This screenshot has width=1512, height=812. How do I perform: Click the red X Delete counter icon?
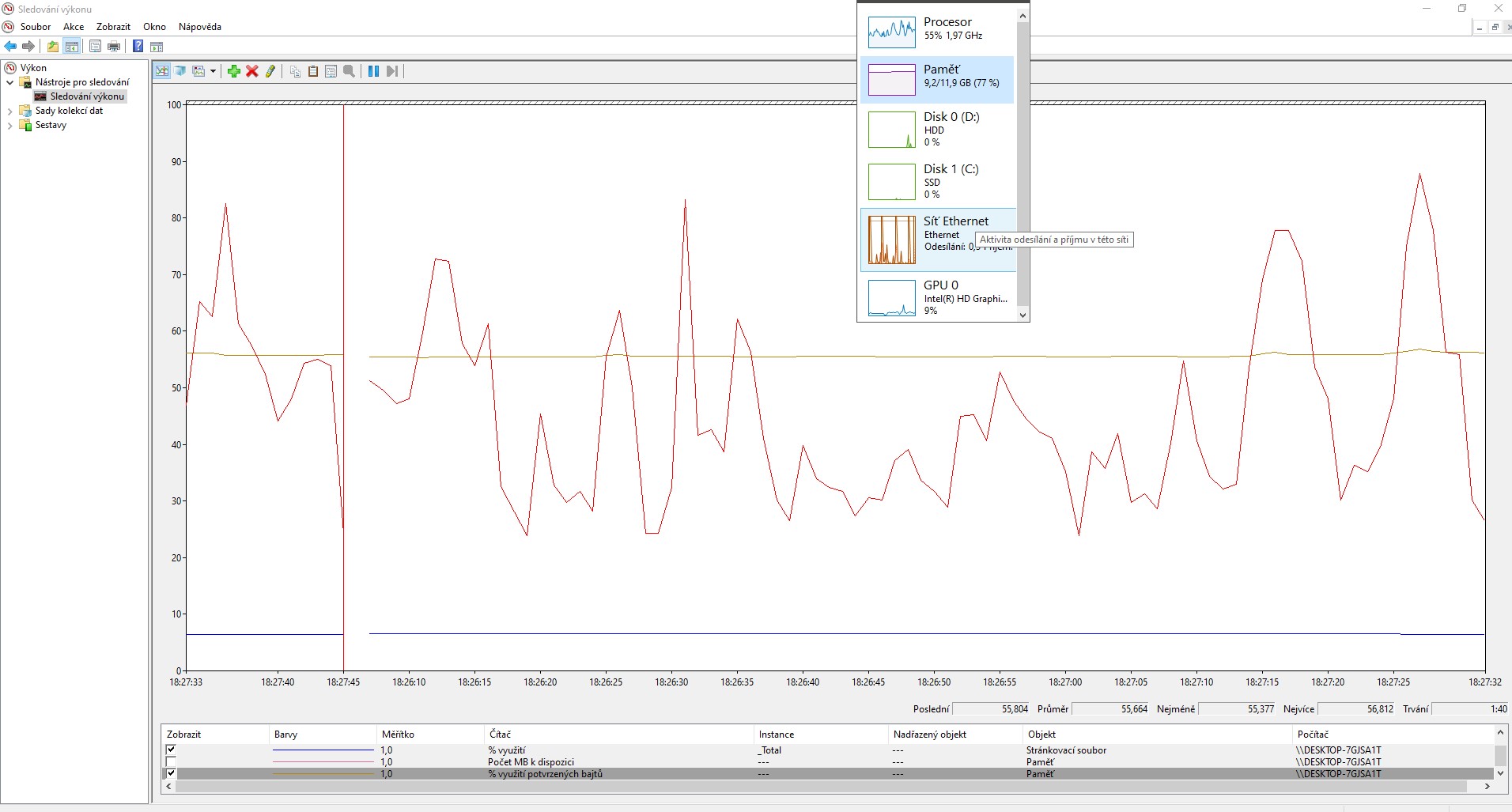(252, 71)
